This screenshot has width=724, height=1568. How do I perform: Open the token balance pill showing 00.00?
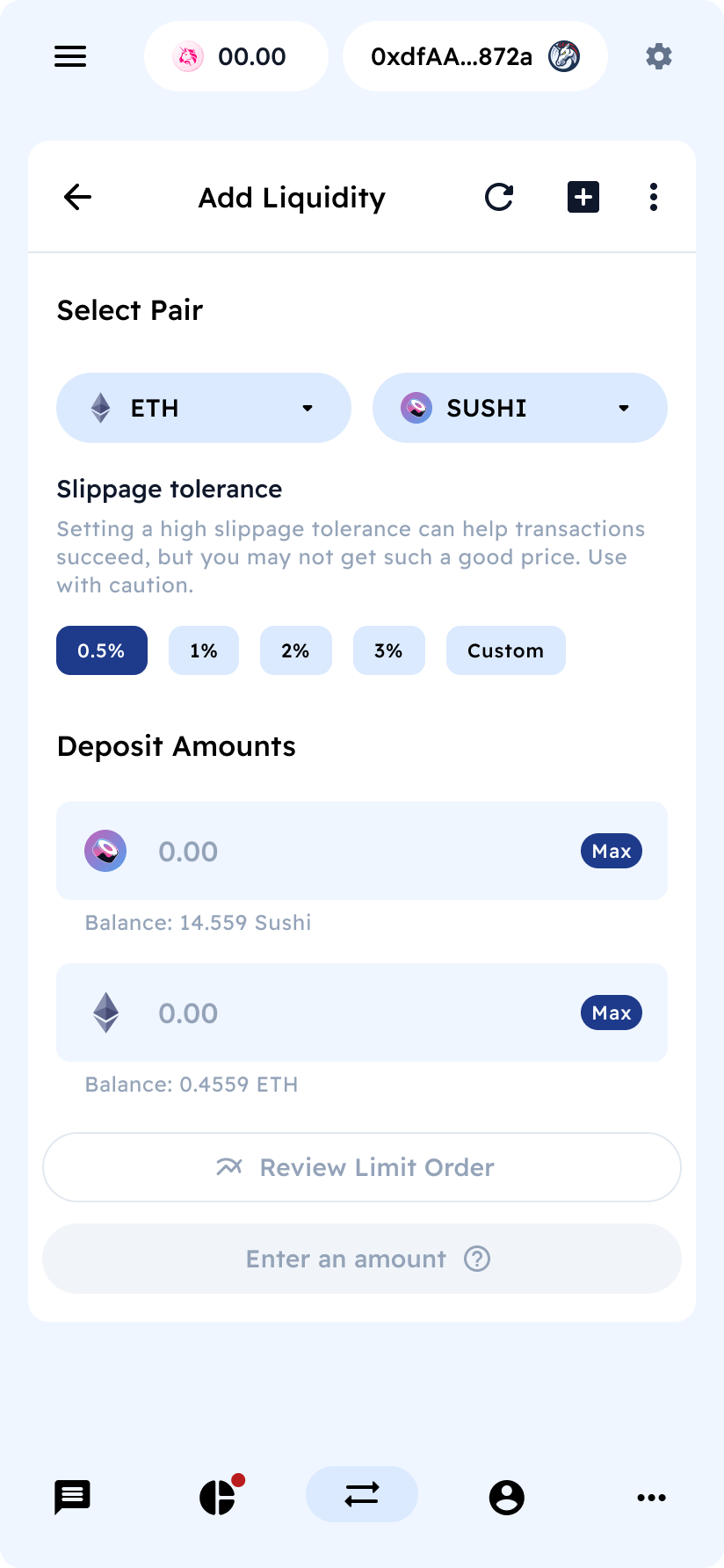tap(235, 56)
